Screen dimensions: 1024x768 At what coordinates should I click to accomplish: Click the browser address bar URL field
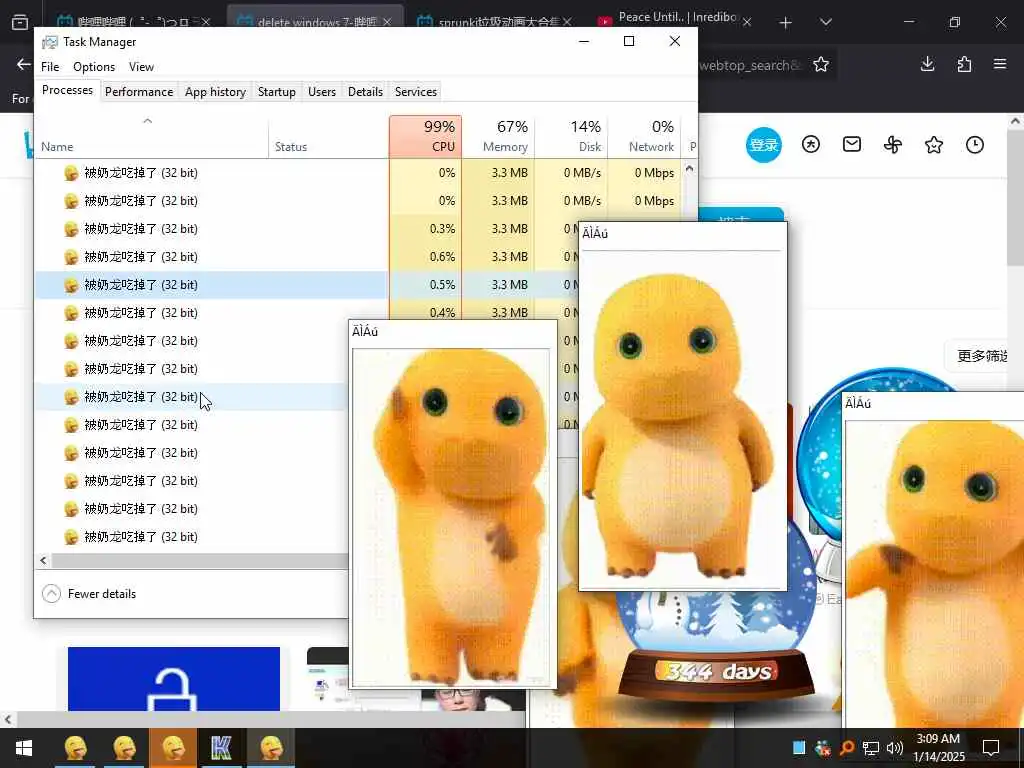click(750, 65)
